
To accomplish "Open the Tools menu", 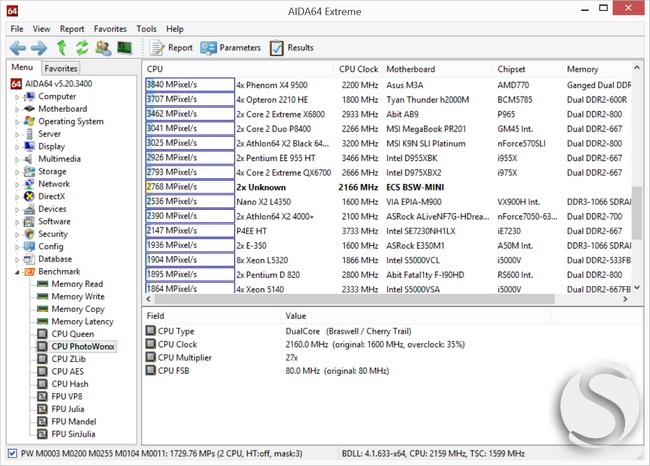I will click(x=146, y=29).
